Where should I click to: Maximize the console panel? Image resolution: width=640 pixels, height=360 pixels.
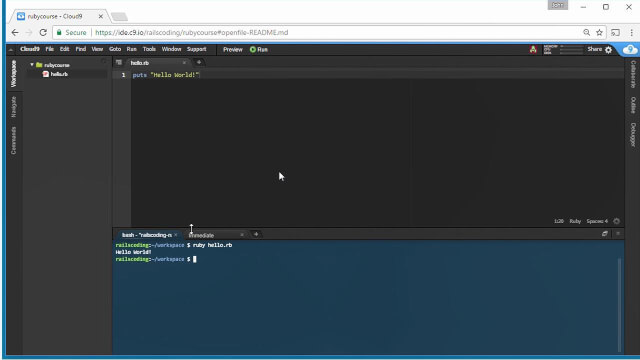click(x=605, y=234)
